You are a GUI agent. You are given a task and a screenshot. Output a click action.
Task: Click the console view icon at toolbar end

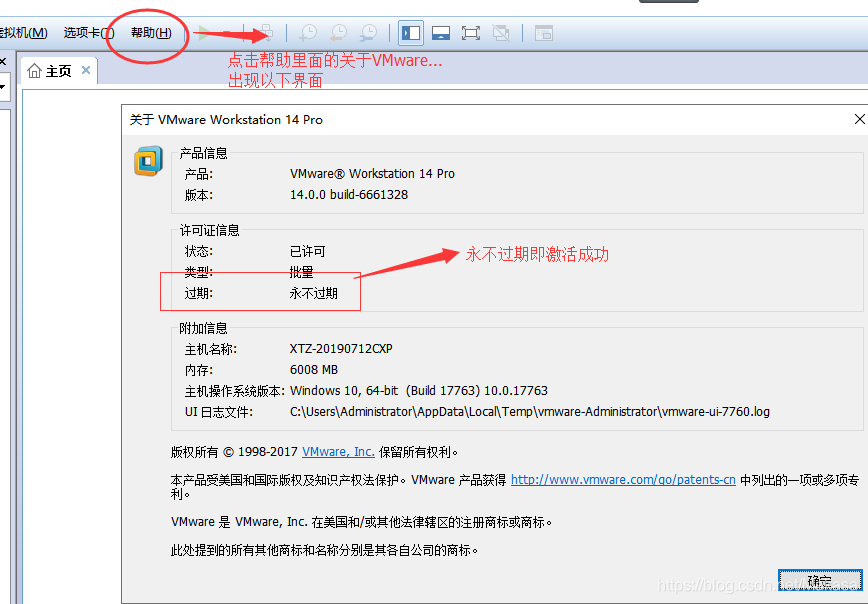[x=544, y=33]
